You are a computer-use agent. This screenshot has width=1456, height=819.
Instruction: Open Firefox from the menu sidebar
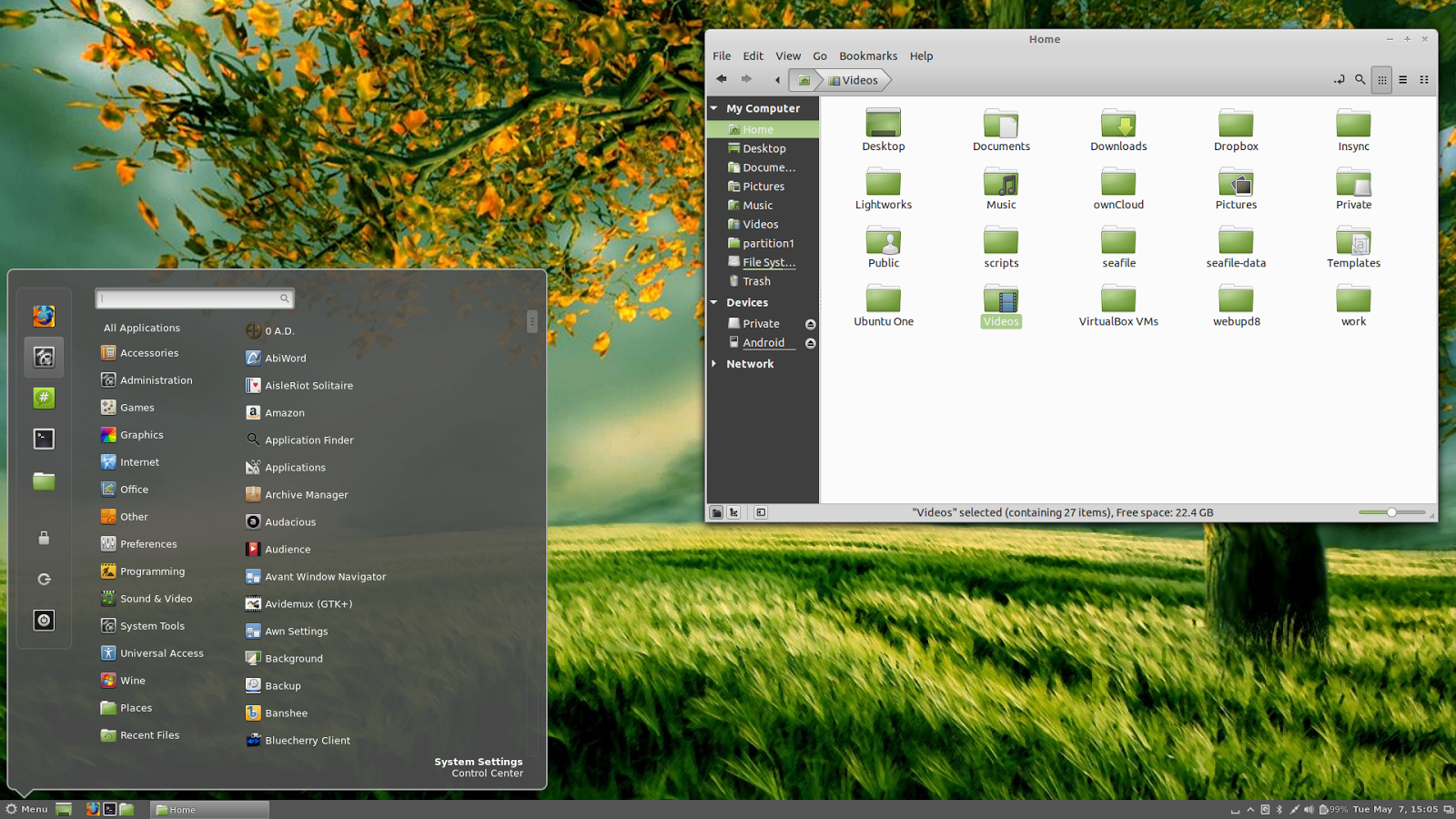click(43, 316)
